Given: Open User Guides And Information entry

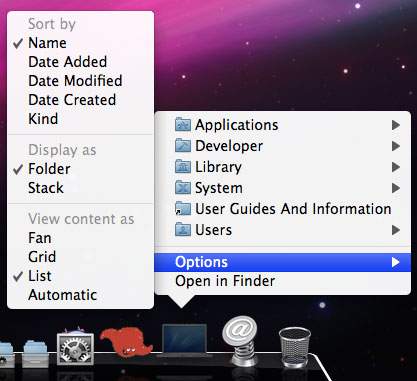Looking at the screenshot, I should [x=283, y=209].
